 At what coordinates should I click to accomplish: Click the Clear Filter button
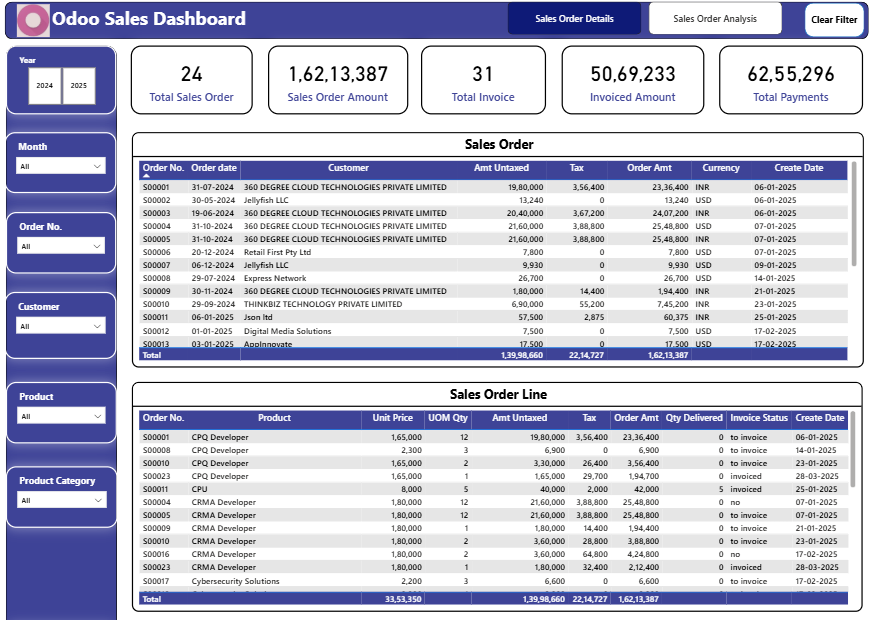click(834, 20)
